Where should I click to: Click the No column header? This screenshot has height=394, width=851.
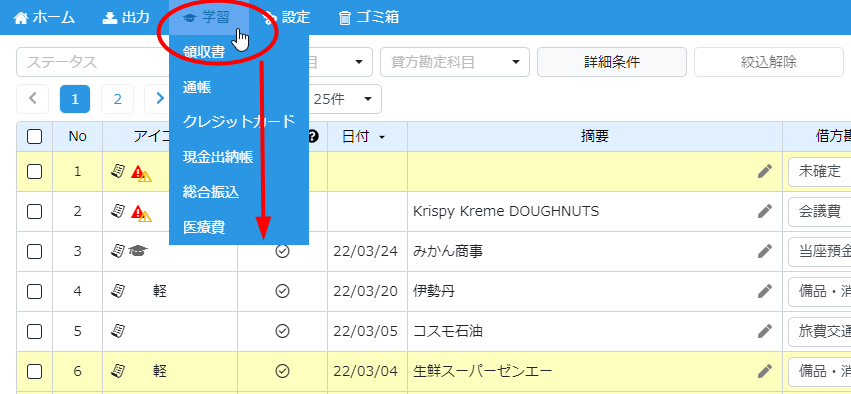click(78, 137)
